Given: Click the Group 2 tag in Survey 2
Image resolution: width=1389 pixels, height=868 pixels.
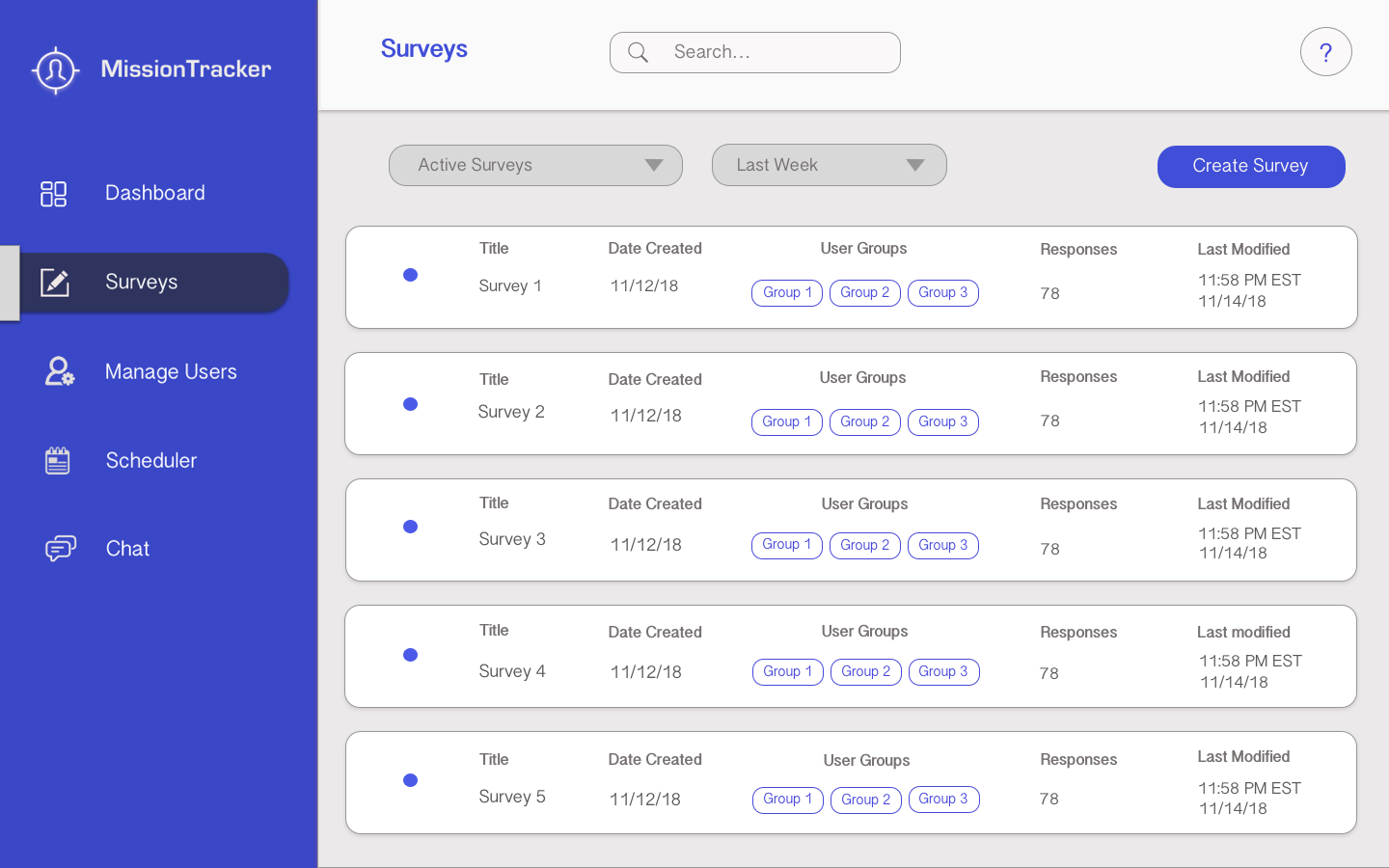Looking at the screenshot, I should (864, 422).
